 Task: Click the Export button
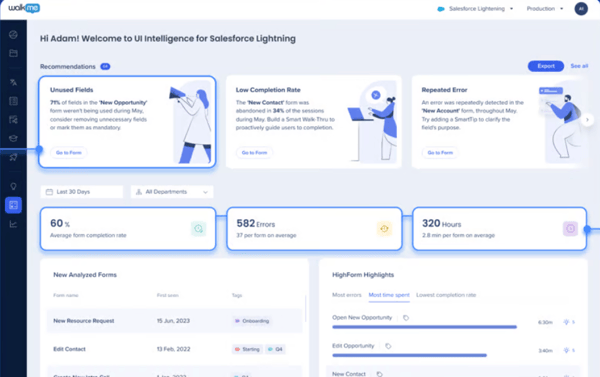click(546, 66)
